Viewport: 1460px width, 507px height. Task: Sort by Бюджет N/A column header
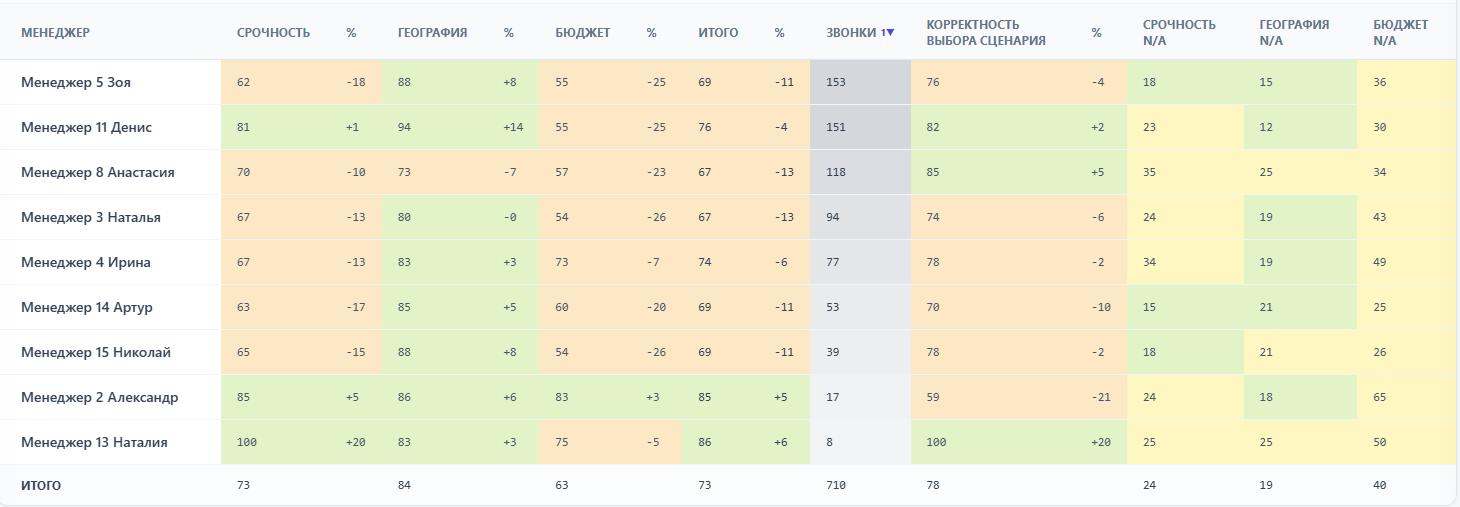pos(1400,33)
